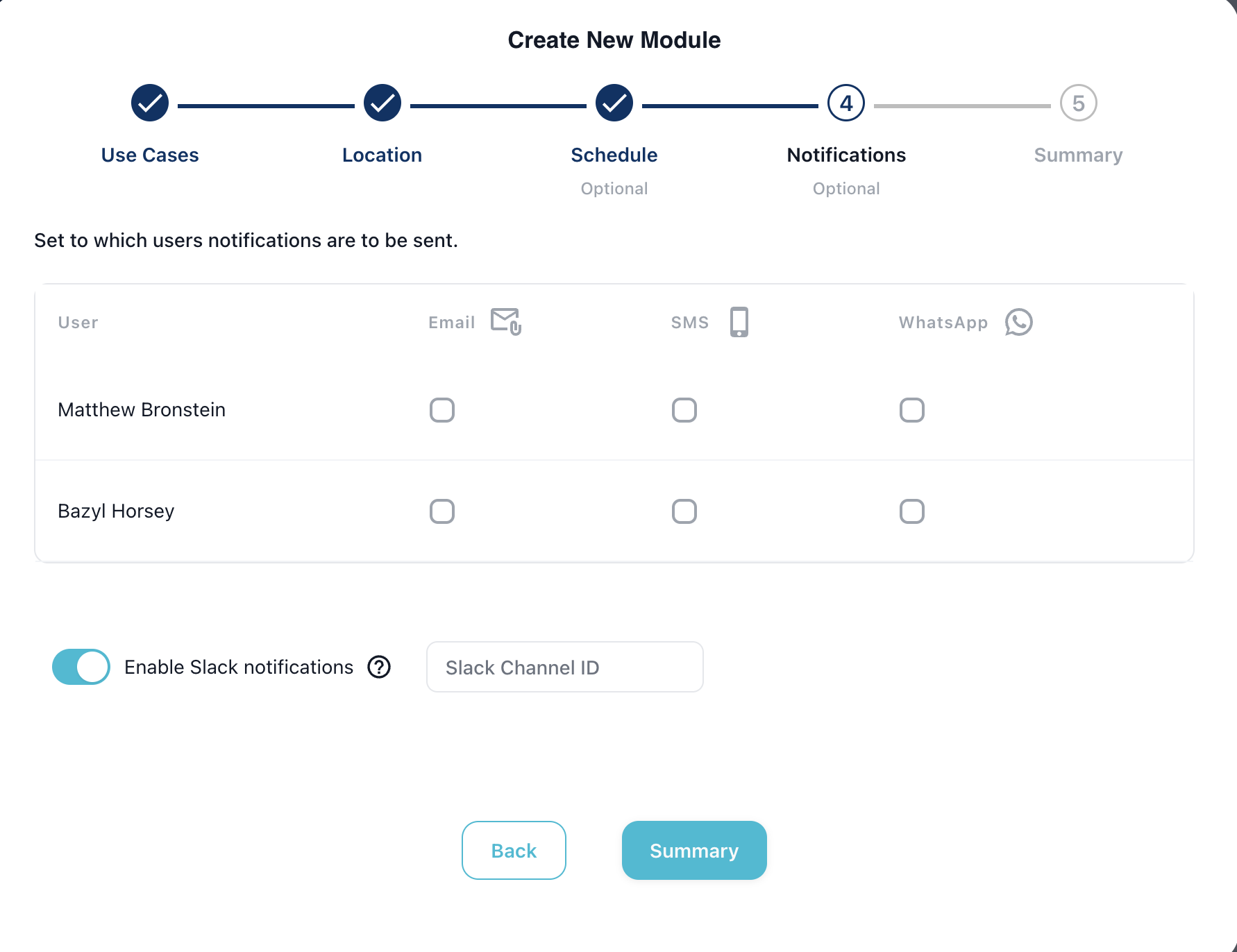Click the Notifications step label

846,155
